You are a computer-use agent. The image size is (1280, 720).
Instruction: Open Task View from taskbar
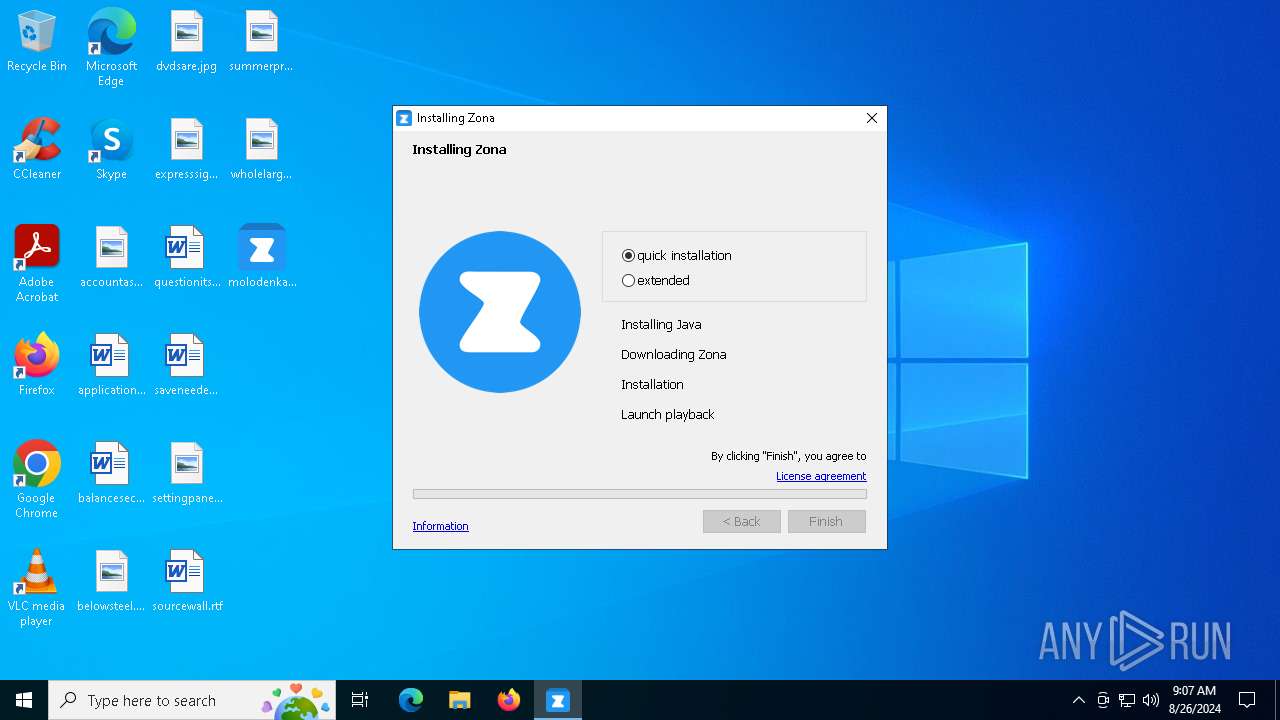coord(360,700)
